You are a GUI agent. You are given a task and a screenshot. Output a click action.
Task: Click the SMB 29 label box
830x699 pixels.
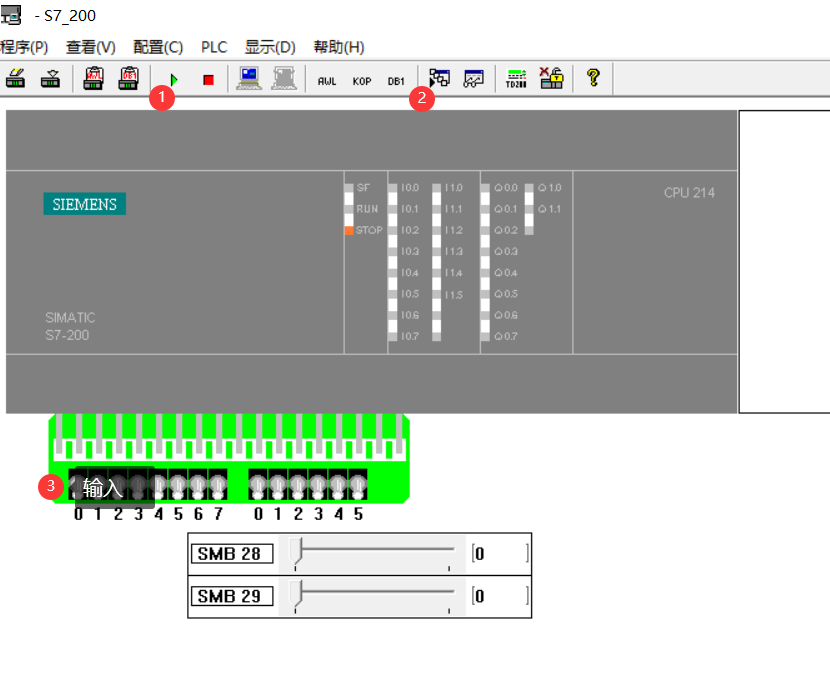[232, 596]
